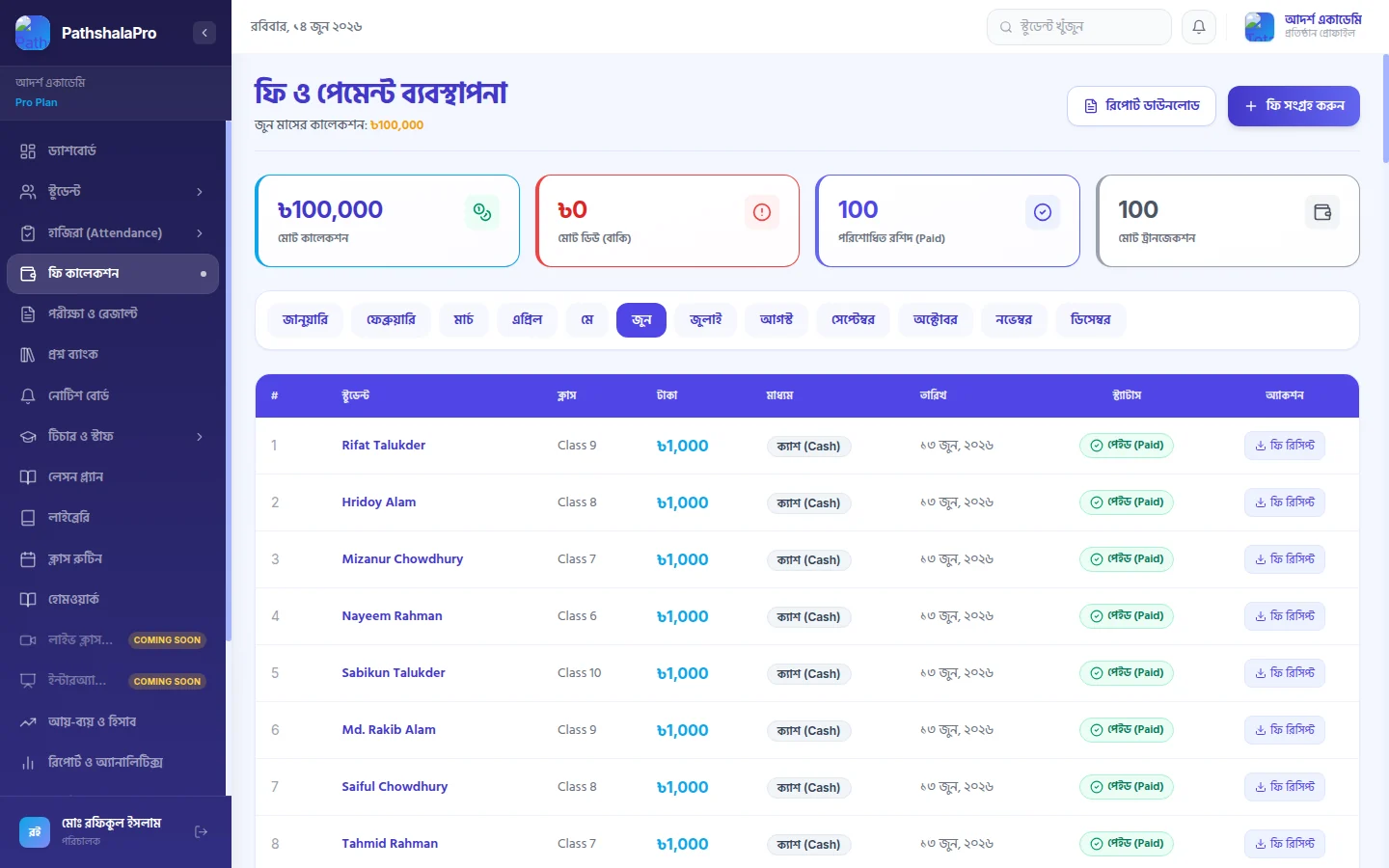
Task: Collapse the sidebar with the chevron button
Action: click(x=204, y=33)
